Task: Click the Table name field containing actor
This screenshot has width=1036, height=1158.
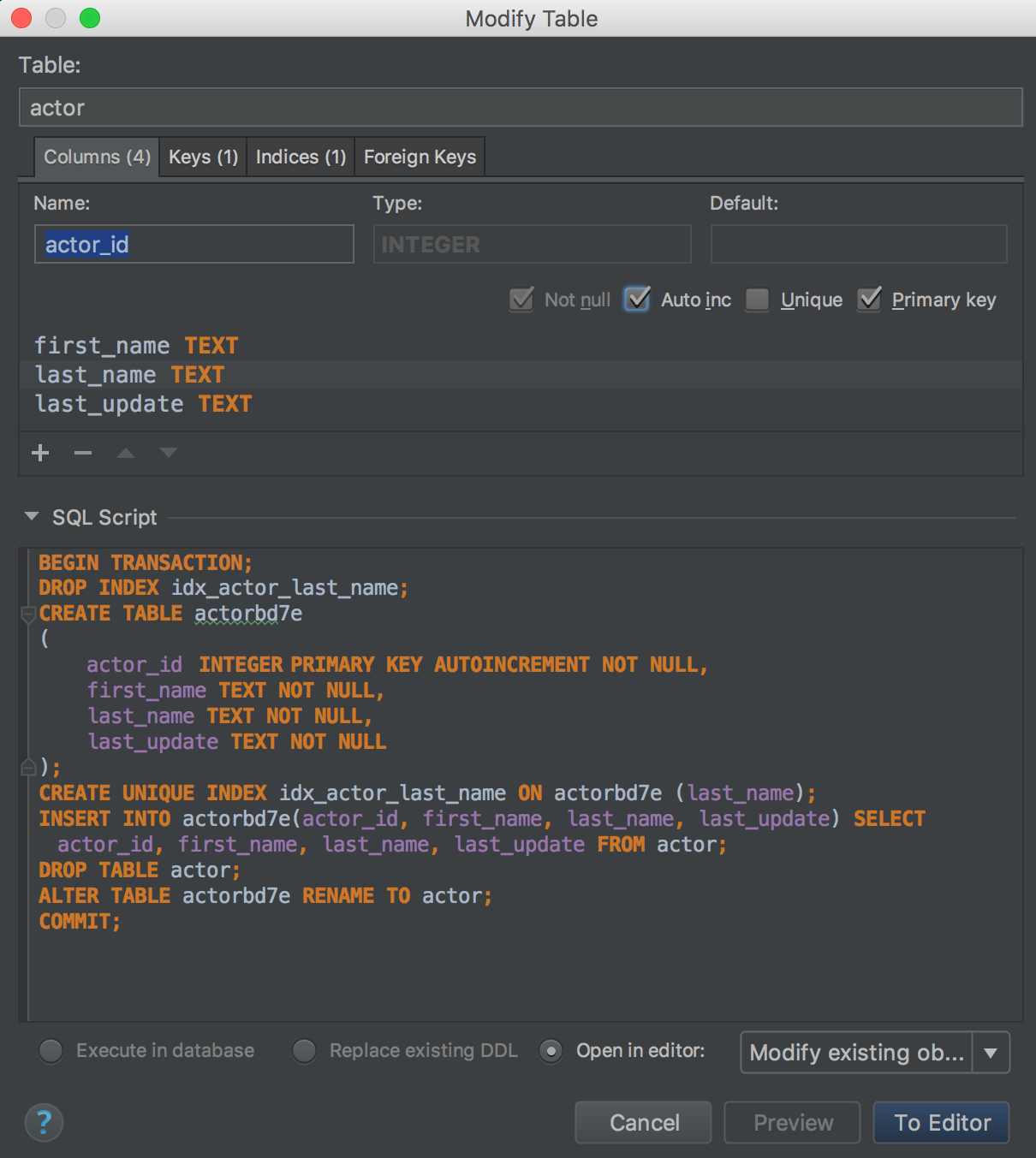Action: point(521,108)
